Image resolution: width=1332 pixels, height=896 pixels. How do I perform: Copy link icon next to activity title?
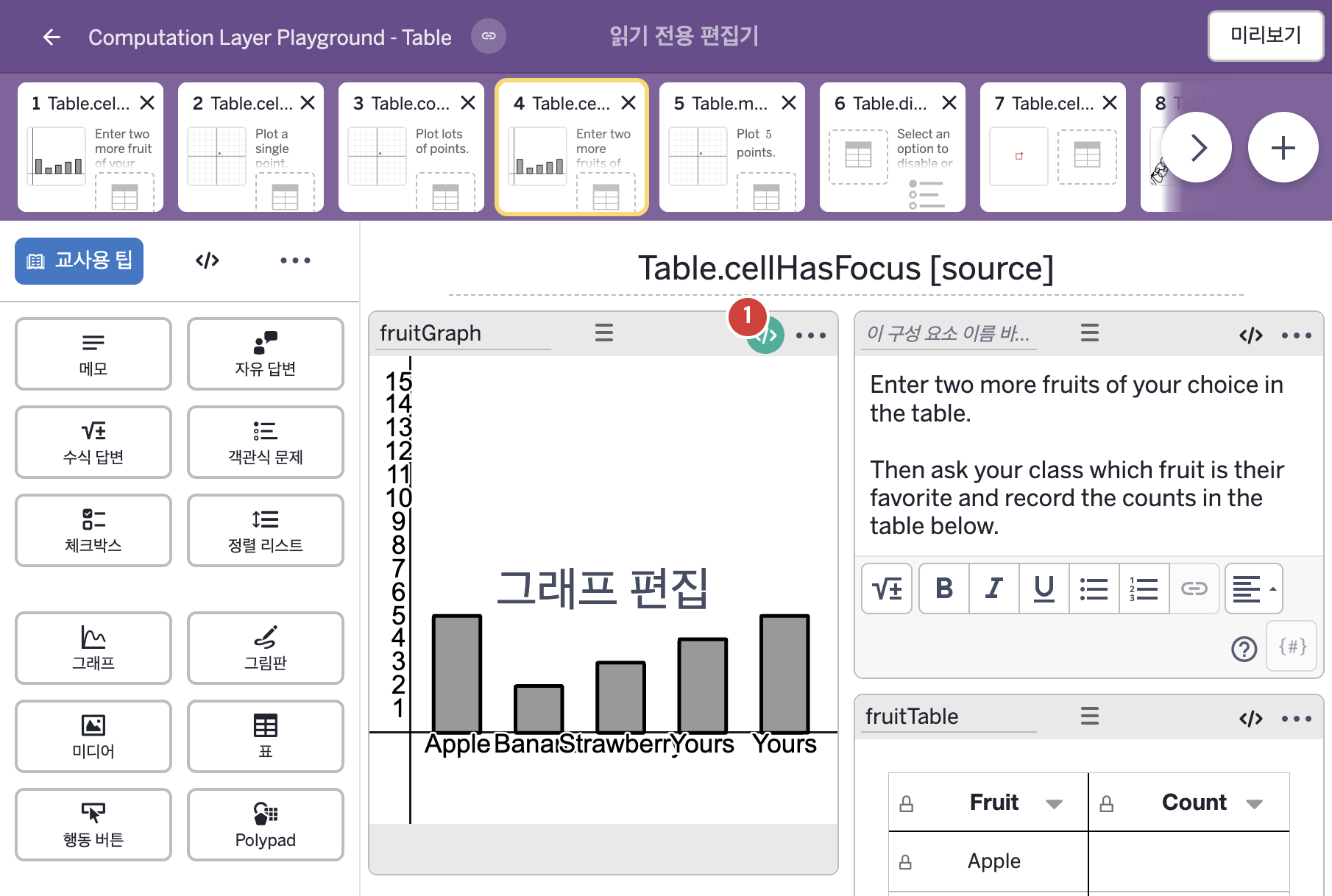[x=489, y=36]
